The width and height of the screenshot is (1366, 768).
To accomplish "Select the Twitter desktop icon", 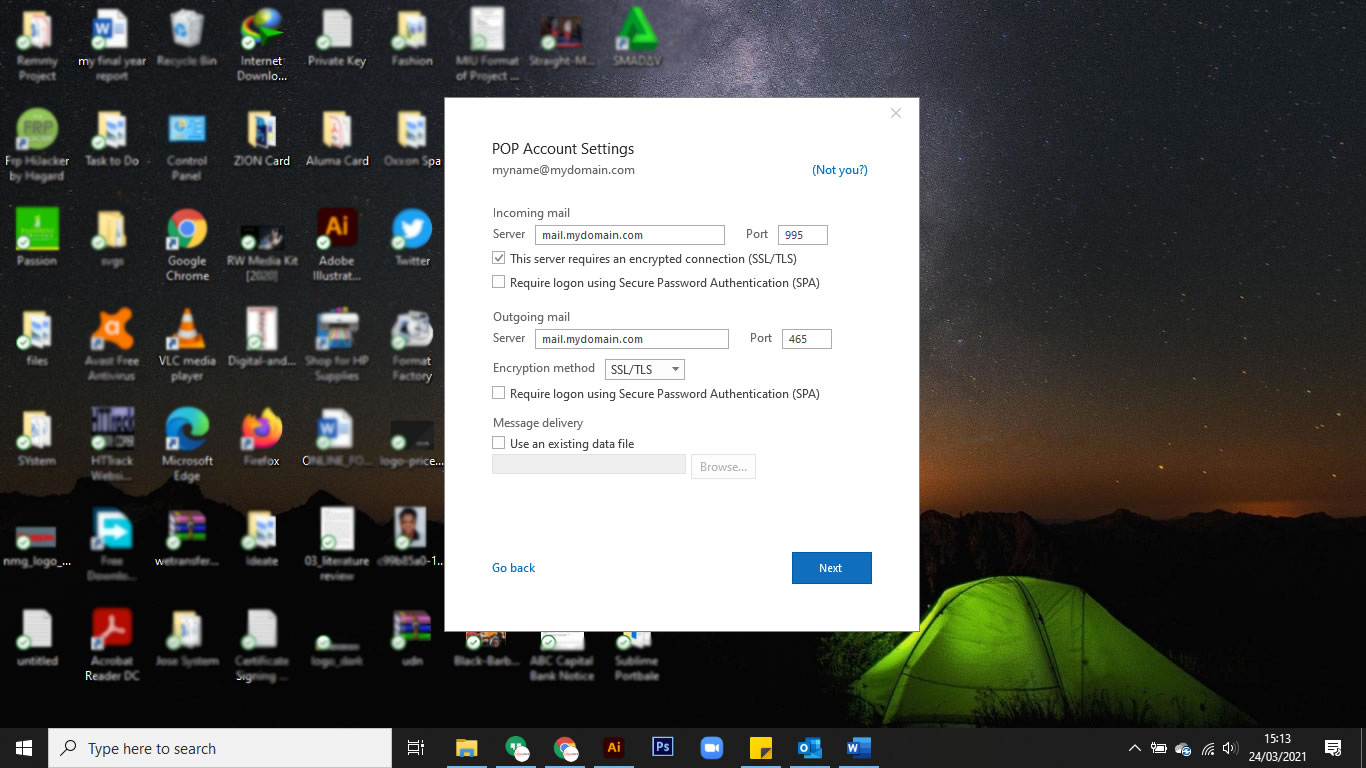I will 412,238.
